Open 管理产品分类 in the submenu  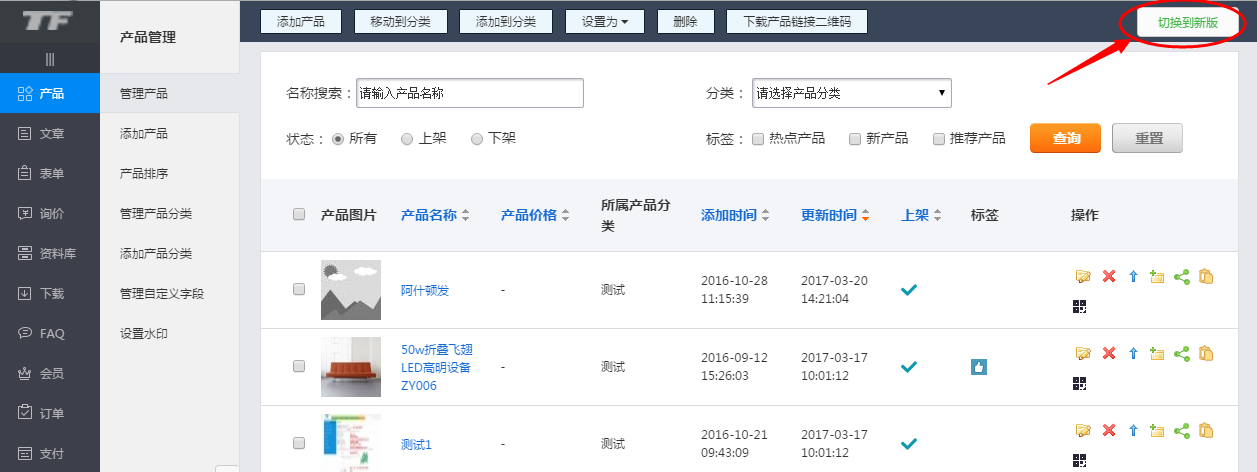click(x=156, y=213)
